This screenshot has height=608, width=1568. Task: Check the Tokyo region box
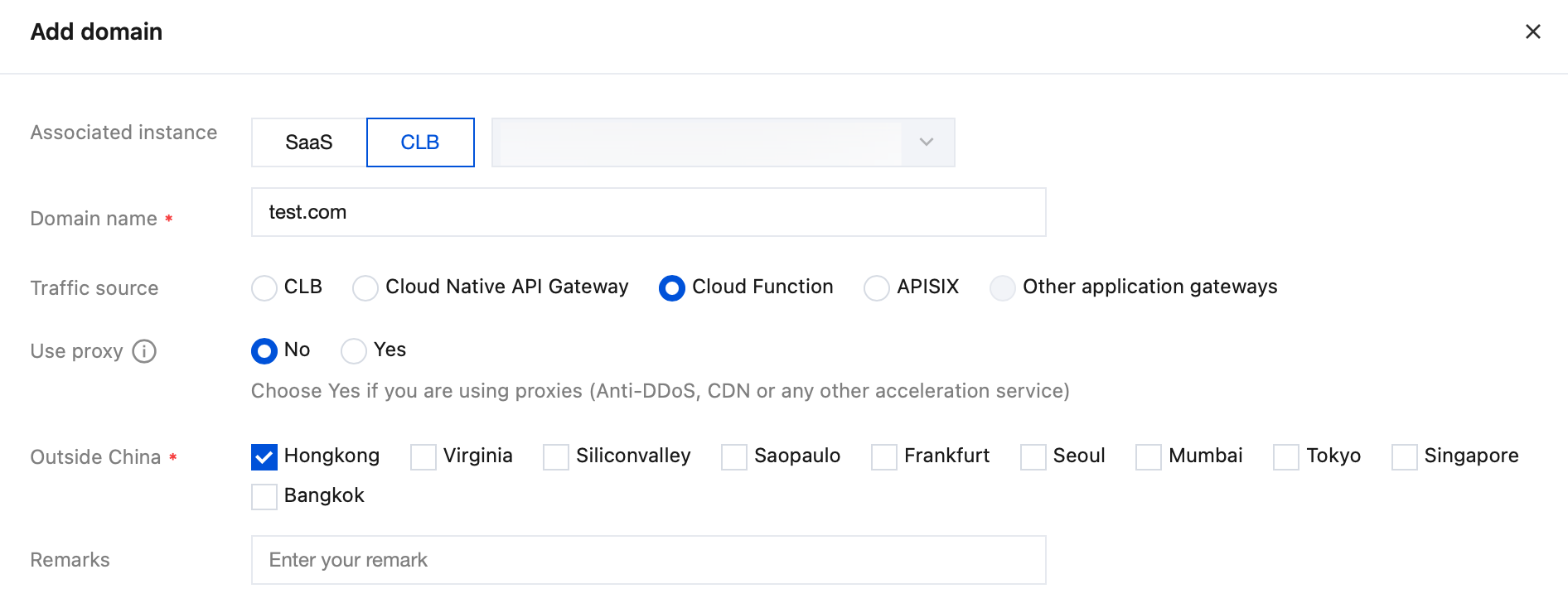tap(1286, 457)
